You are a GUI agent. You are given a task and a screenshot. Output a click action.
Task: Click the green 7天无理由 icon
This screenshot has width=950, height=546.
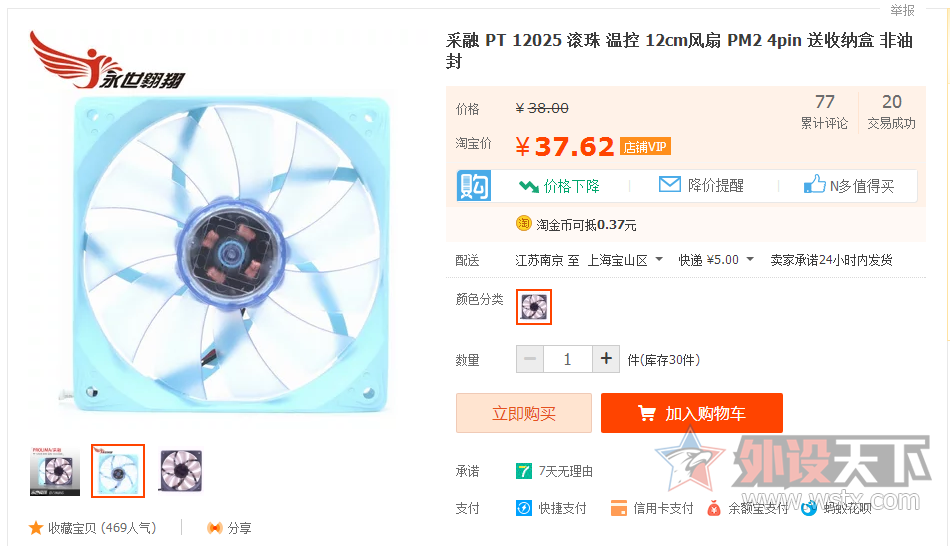tap(524, 471)
